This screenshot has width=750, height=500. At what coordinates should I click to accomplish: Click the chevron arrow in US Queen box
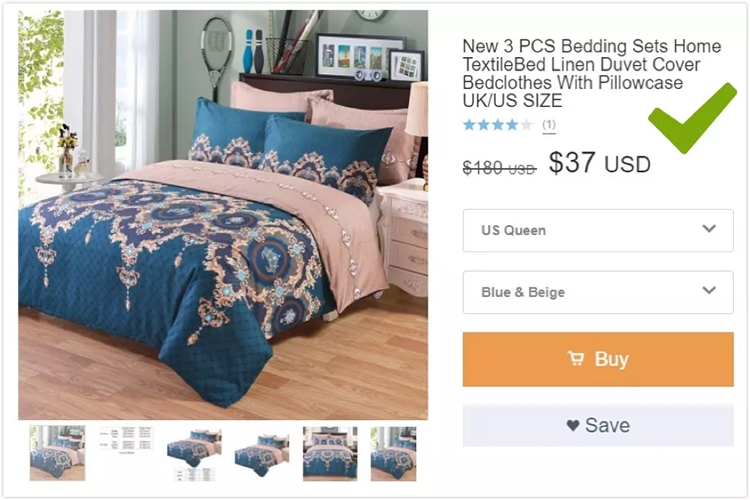tap(709, 229)
